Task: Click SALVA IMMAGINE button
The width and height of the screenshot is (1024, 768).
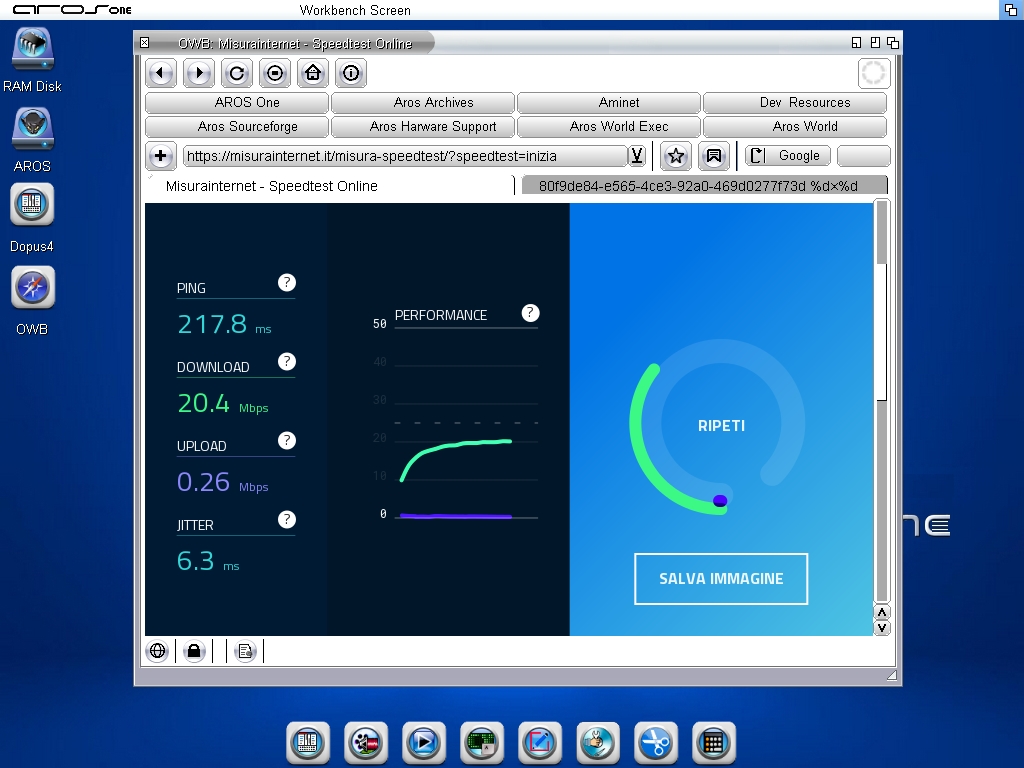Action: tap(721, 579)
